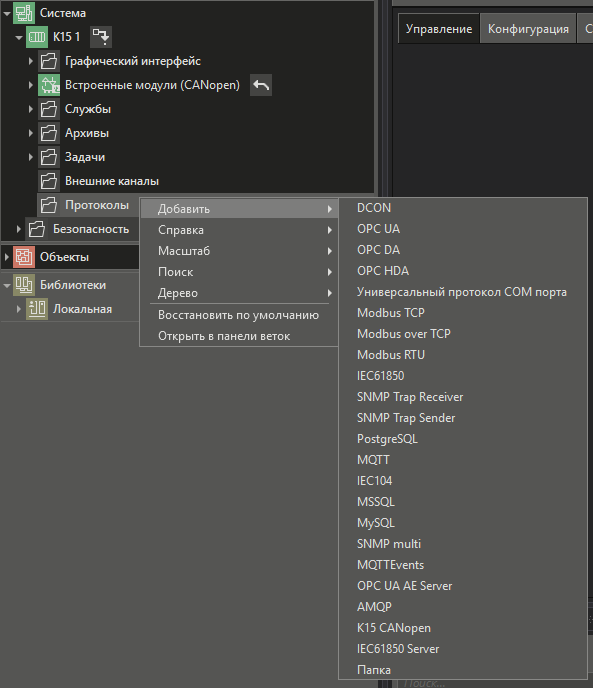Select MQTTEvents

coord(463,565)
